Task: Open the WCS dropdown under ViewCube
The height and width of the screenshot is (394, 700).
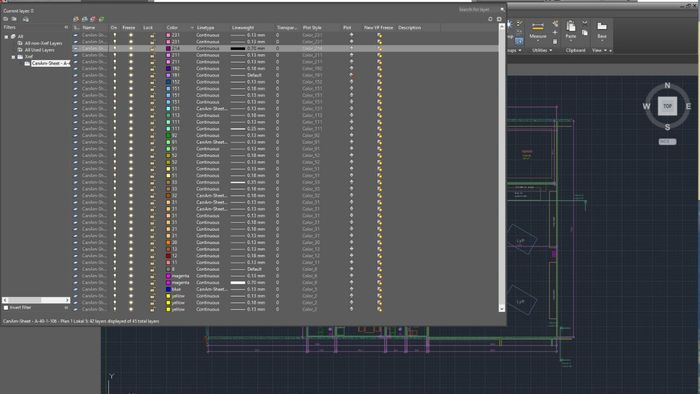Action: tap(667, 141)
